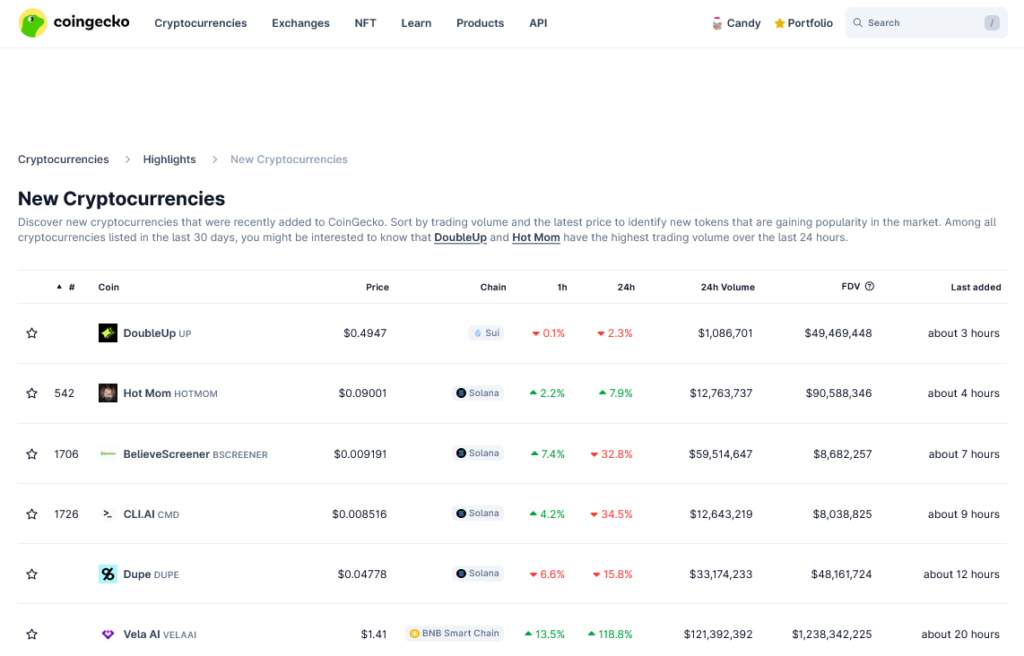Click the Solana badge in Dupe row
Image resolution: width=1024 pixels, height=656 pixels.
[x=477, y=573]
